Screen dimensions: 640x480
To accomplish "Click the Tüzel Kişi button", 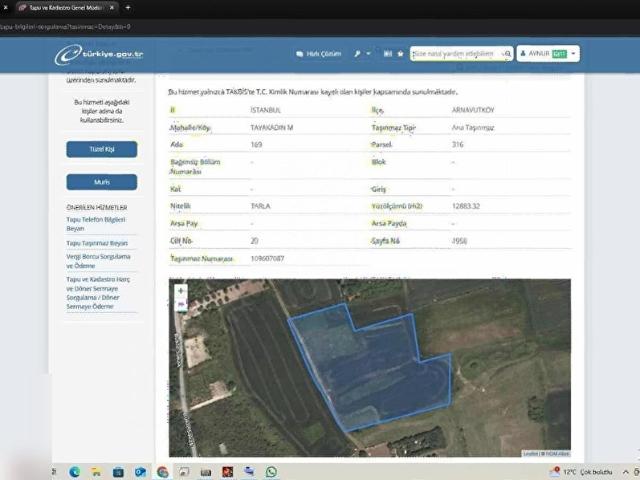I will [x=101, y=149].
